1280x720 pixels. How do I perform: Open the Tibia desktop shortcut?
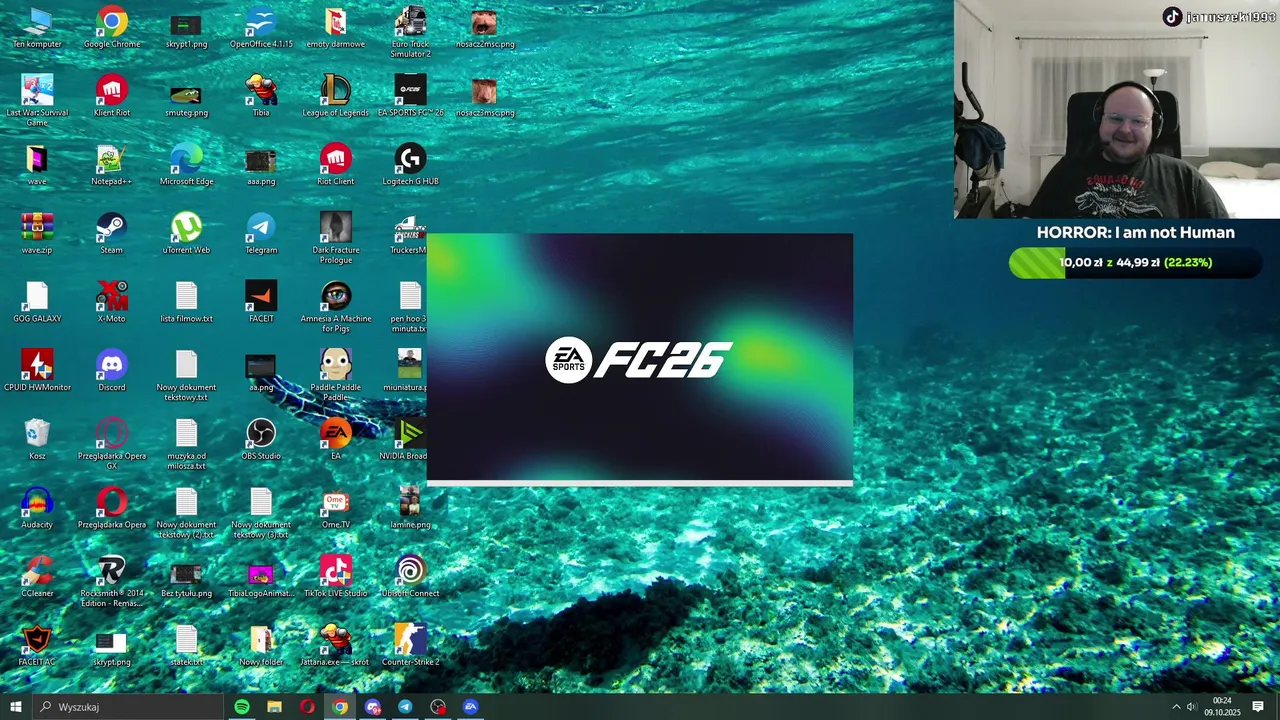(261, 96)
